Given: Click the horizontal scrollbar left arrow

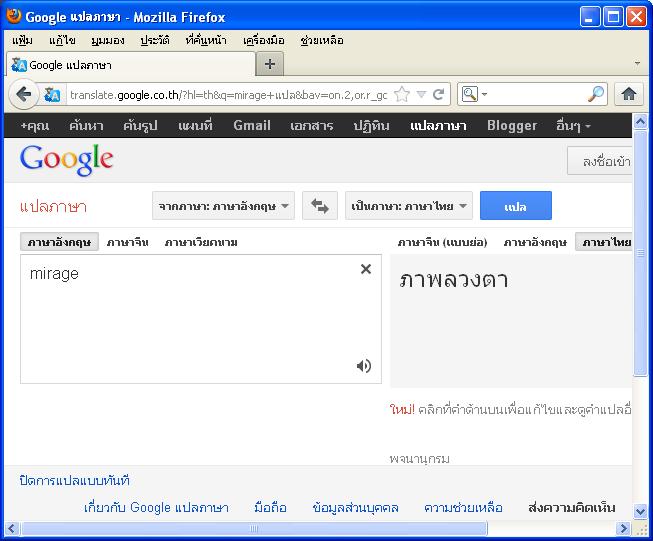Looking at the screenshot, I should click(x=12, y=529).
